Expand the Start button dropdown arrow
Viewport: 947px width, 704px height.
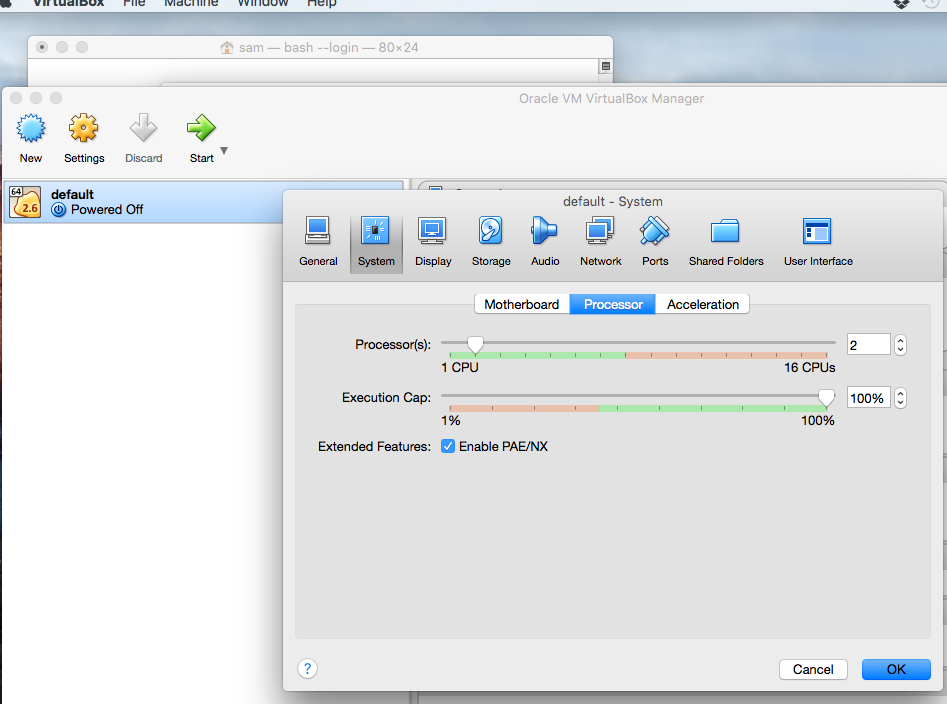click(224, 150)
